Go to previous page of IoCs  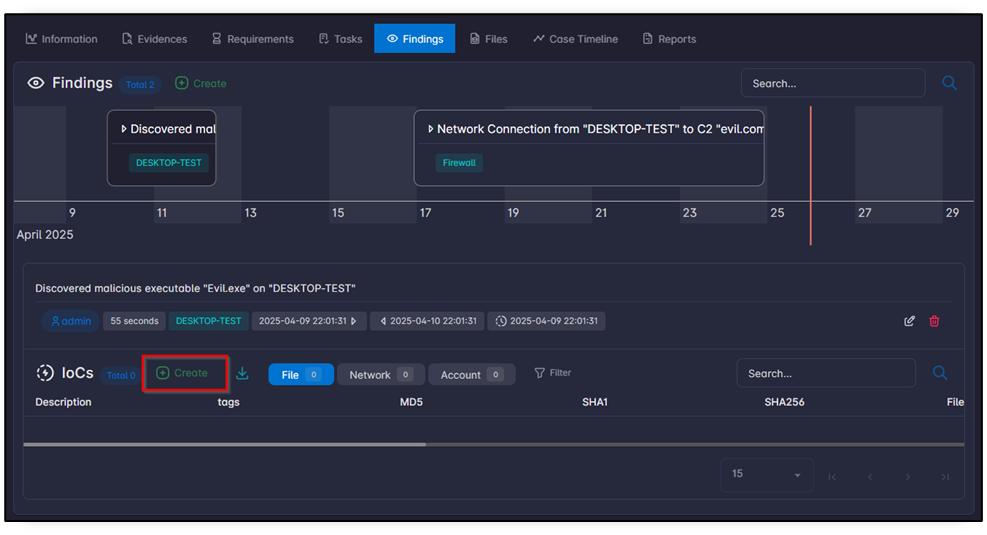pos(870,476)
